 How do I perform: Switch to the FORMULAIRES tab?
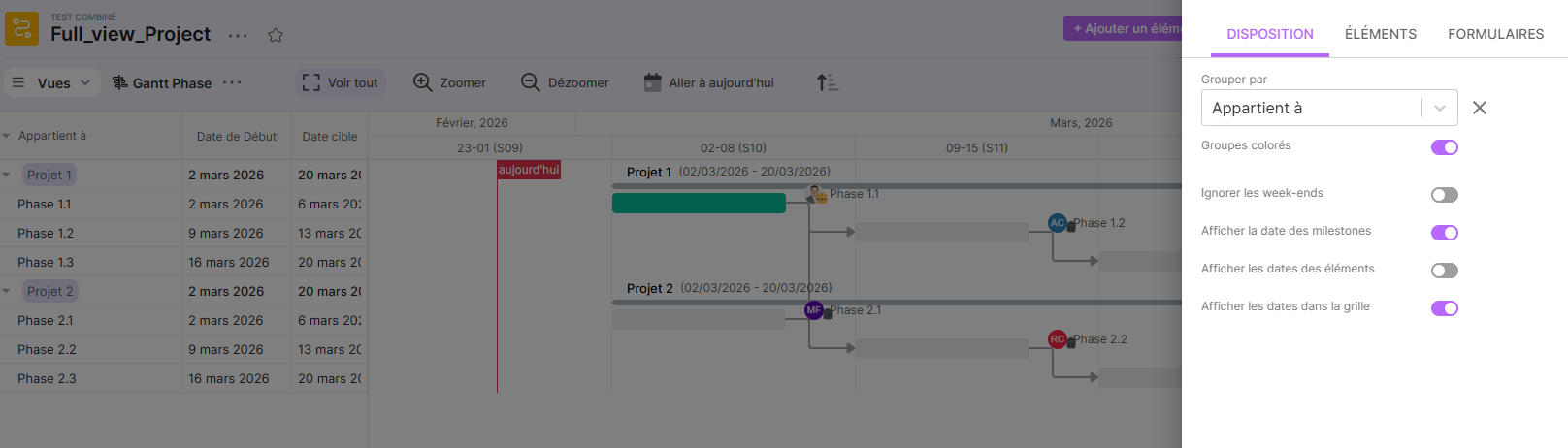pyautogui.click(x=1495, y=34)
